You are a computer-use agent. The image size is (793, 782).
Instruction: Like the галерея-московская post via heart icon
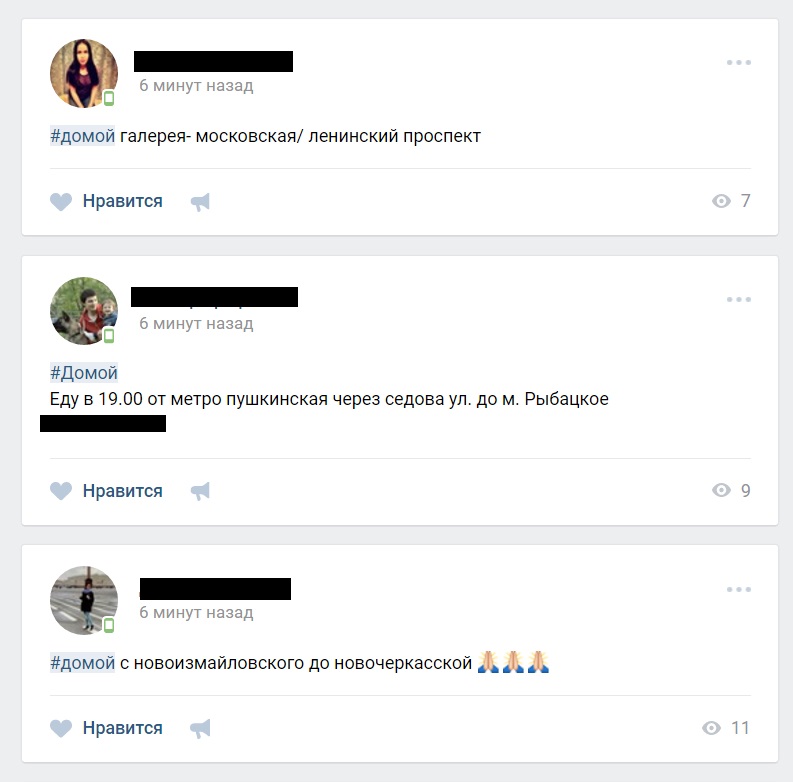[x=61, y=202]
